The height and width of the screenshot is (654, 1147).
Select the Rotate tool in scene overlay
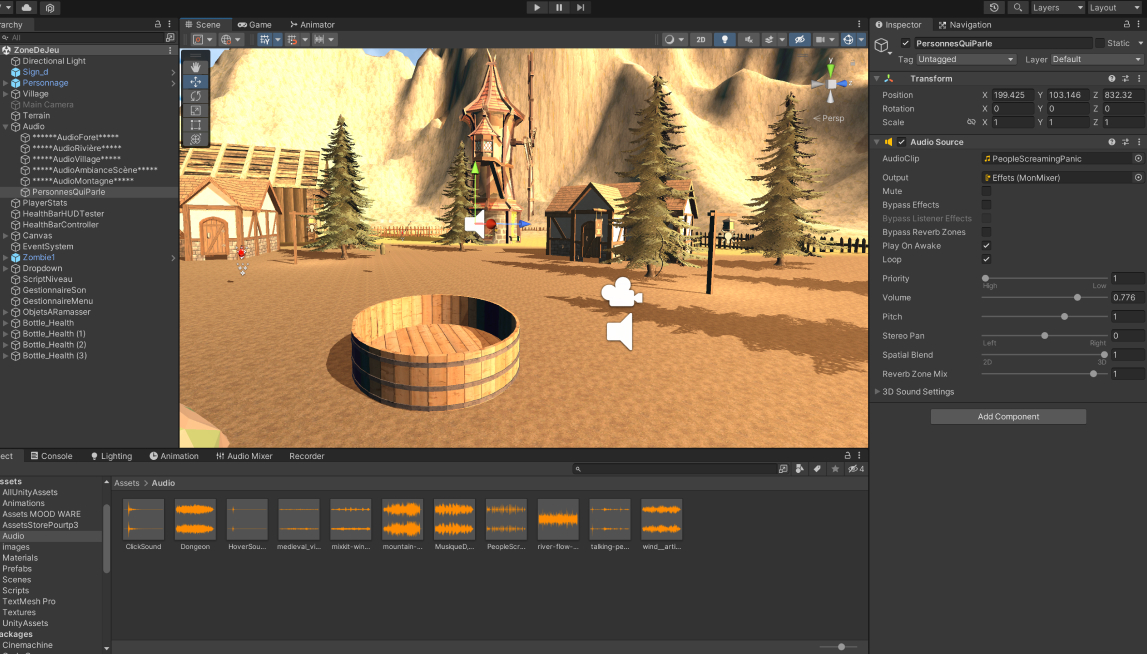[x=196, y=96]
